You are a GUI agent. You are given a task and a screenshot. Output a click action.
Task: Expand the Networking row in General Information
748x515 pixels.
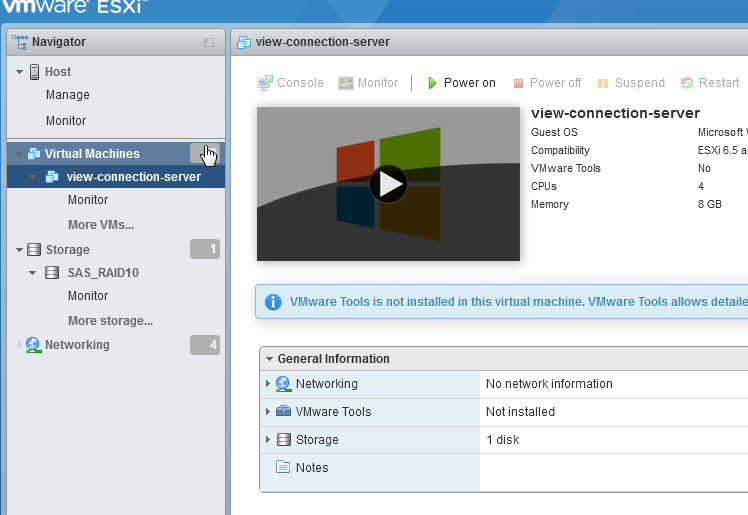[268, 383]
